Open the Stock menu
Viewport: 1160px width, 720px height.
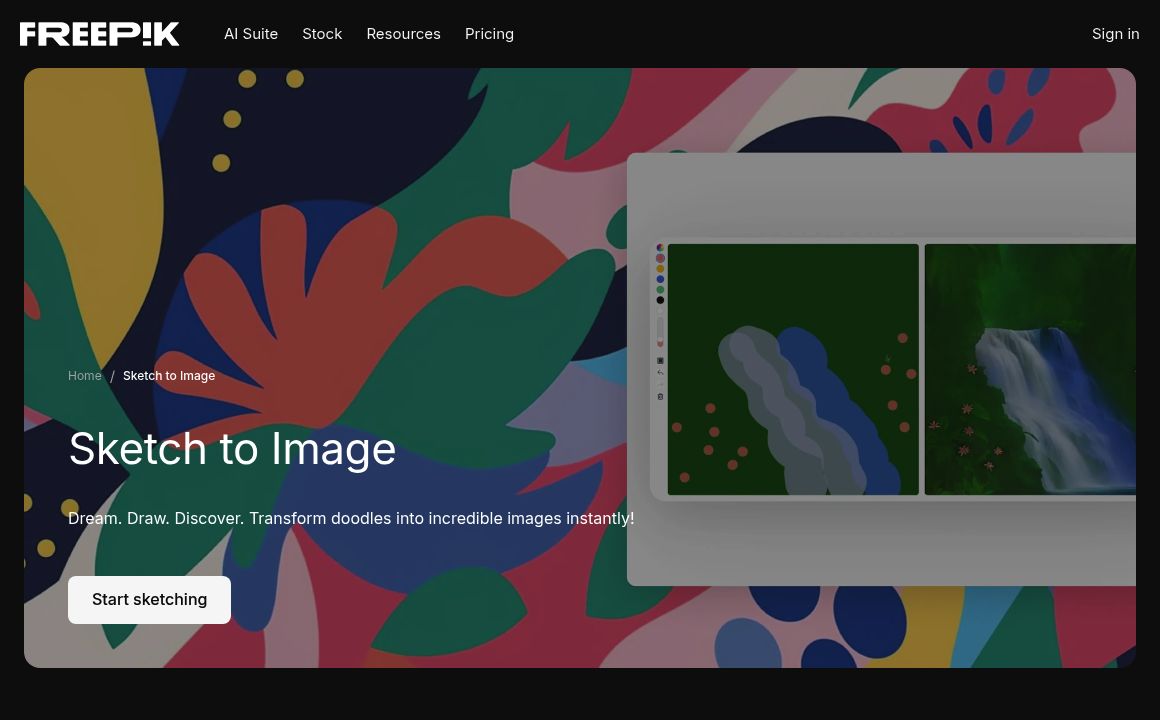(322, 34)
